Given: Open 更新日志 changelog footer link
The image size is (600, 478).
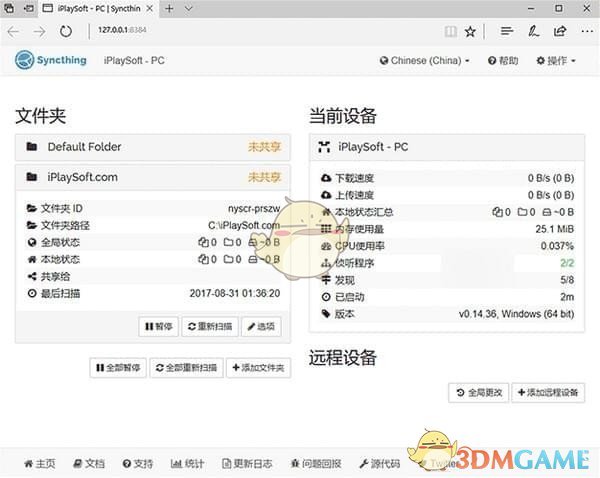Looking at the screenshot, I should 247,464.
